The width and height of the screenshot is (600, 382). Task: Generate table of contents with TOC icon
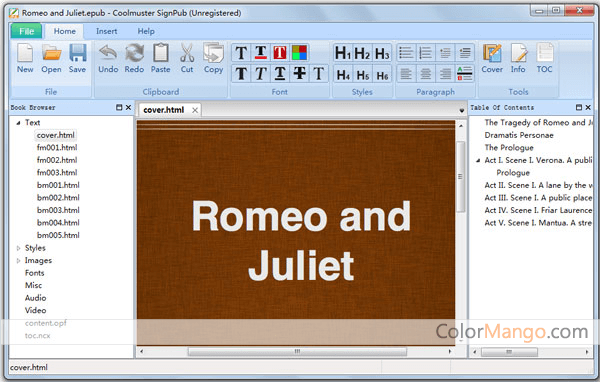[x=545, y=58]
